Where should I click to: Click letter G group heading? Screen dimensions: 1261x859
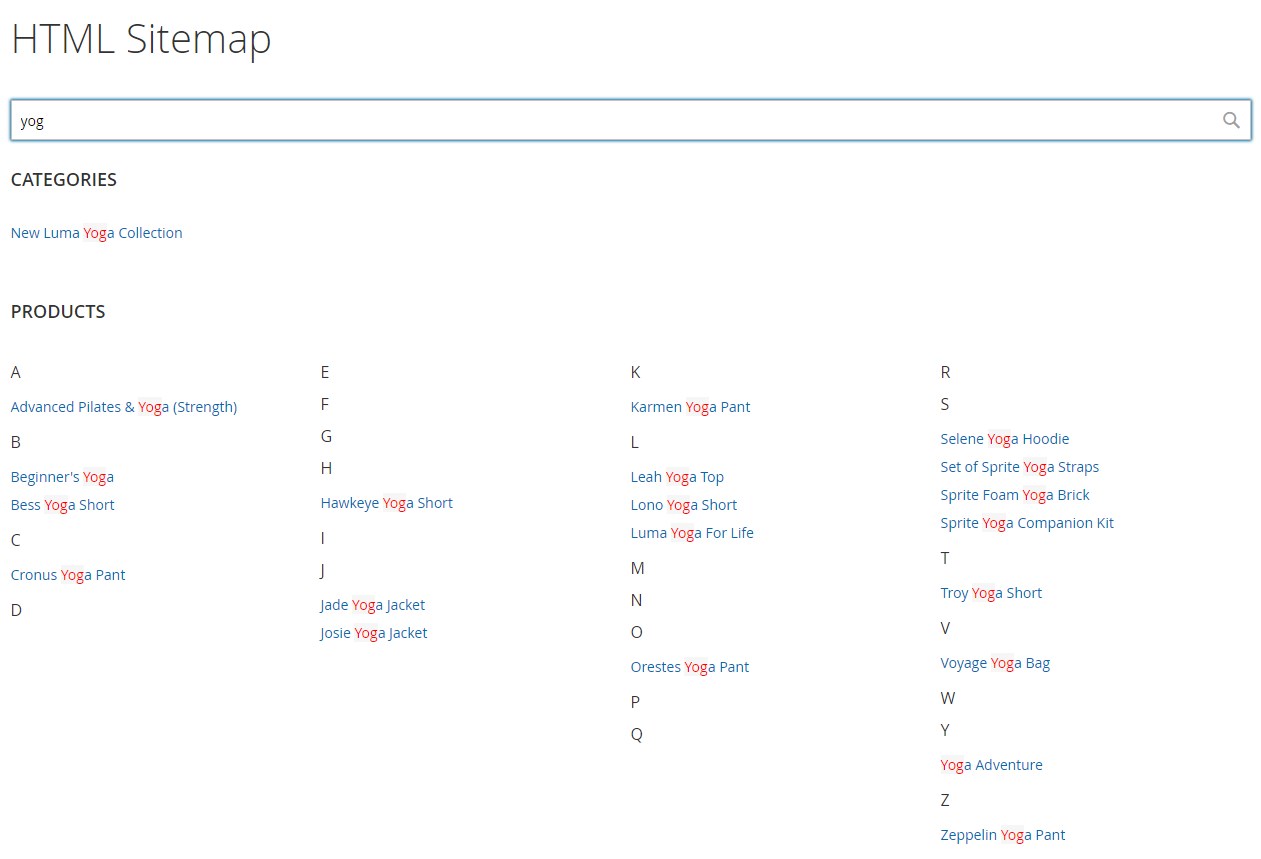pyautogui.click(x=326, y=436)
